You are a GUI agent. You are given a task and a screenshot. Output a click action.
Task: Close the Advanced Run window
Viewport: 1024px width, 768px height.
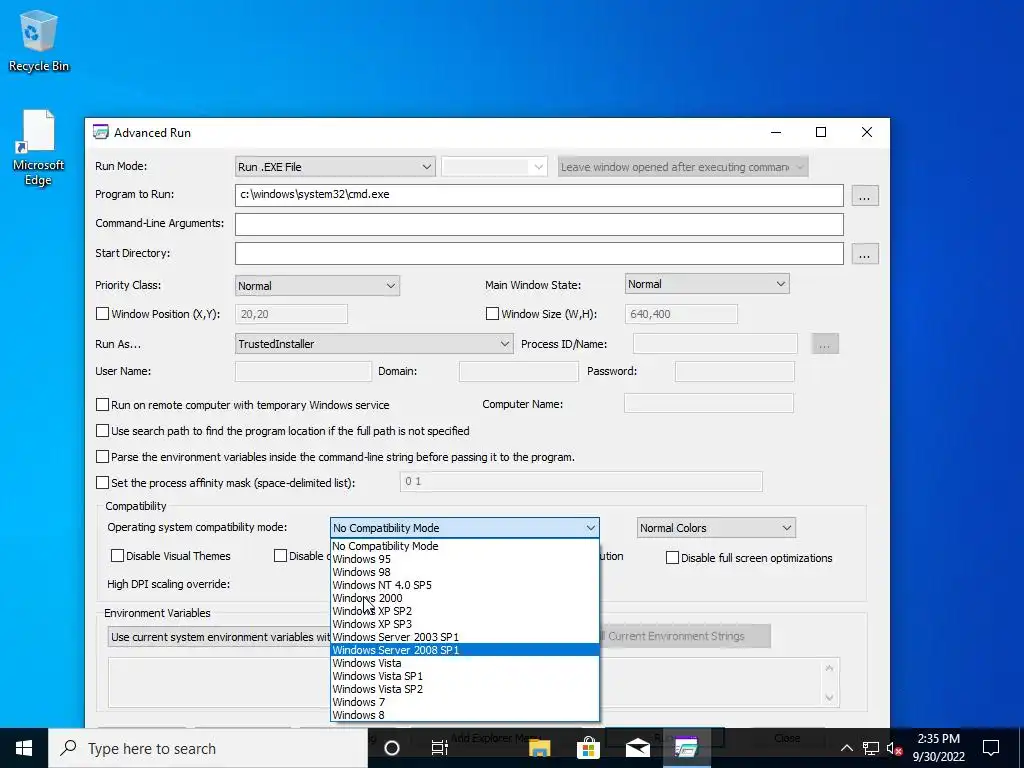(x=867, y=133)
